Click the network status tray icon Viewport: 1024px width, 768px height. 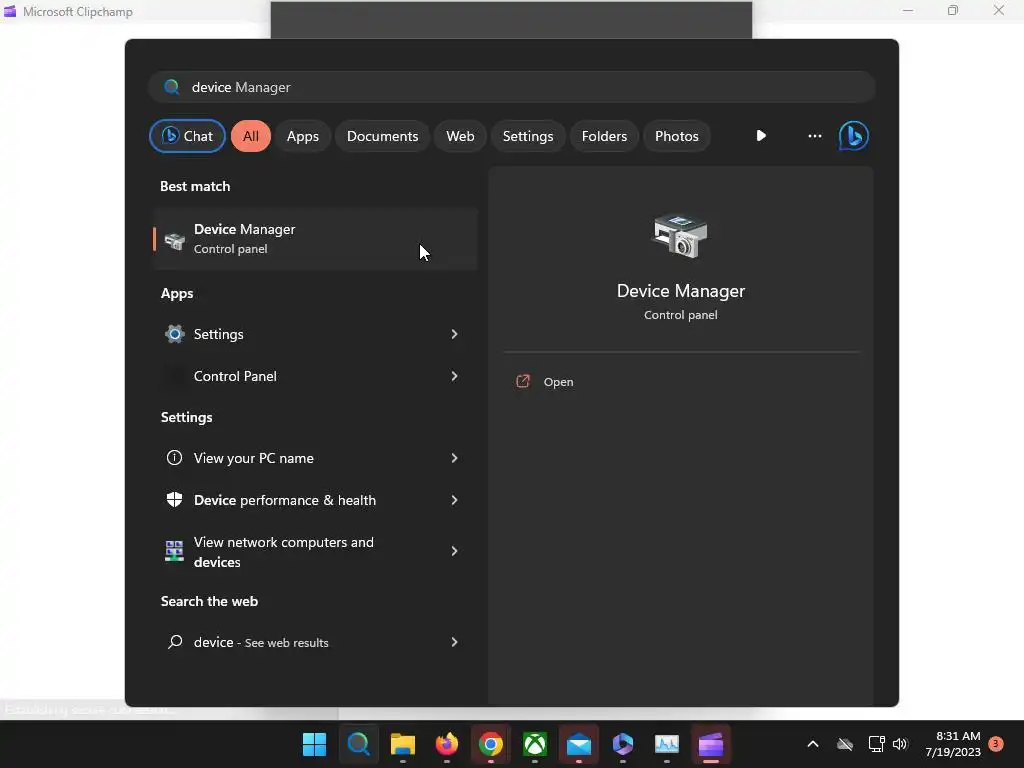[876, 744]
